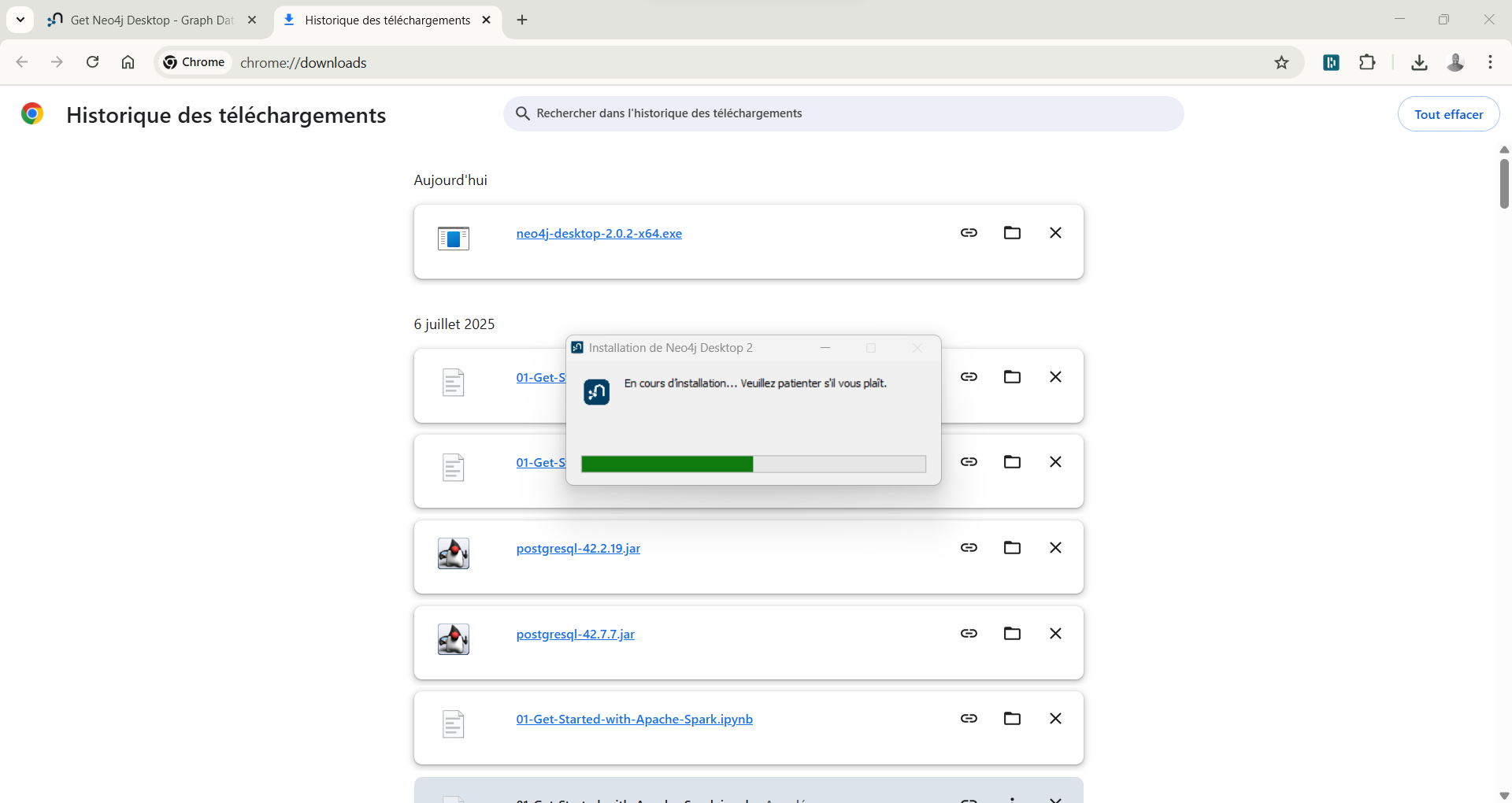1512x803 pixels.
Task: Click the postgresql-42.2.19.jar Java icon
Action: 454,553
